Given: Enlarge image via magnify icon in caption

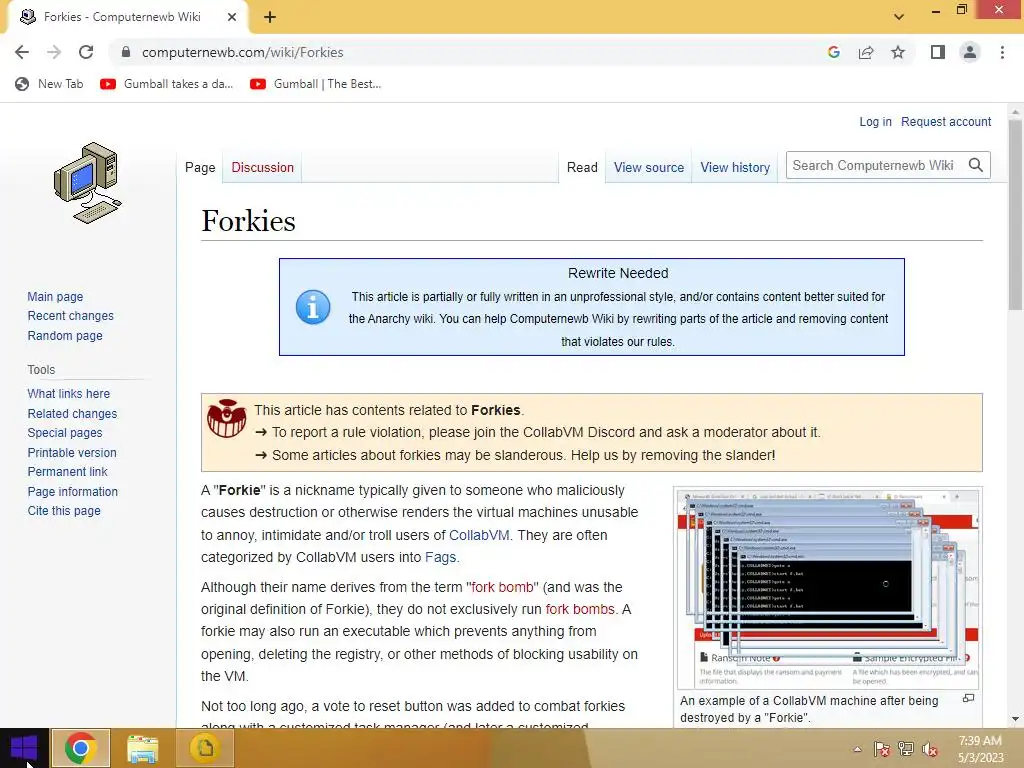Looking at the screenshot, I should click(x=968, y=699).
